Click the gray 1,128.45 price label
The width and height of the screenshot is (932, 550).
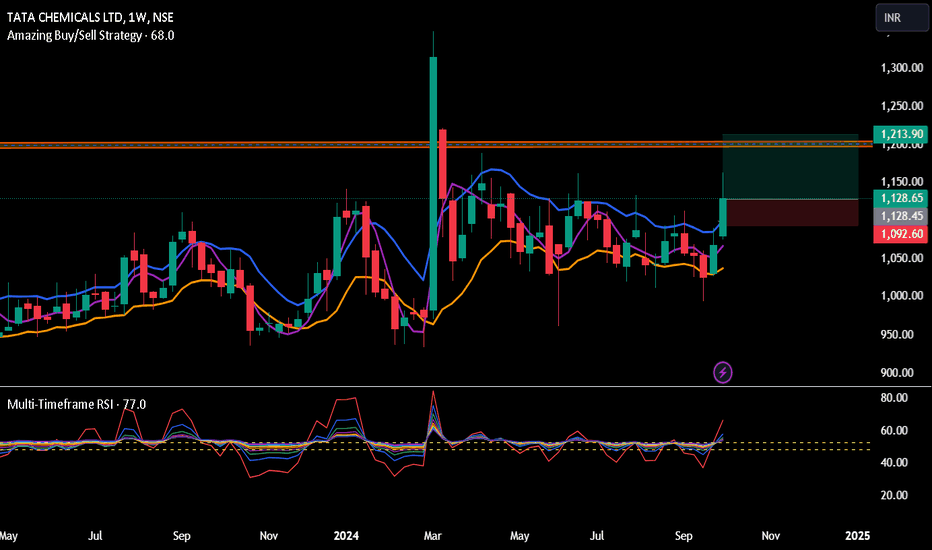click(900, 216)
